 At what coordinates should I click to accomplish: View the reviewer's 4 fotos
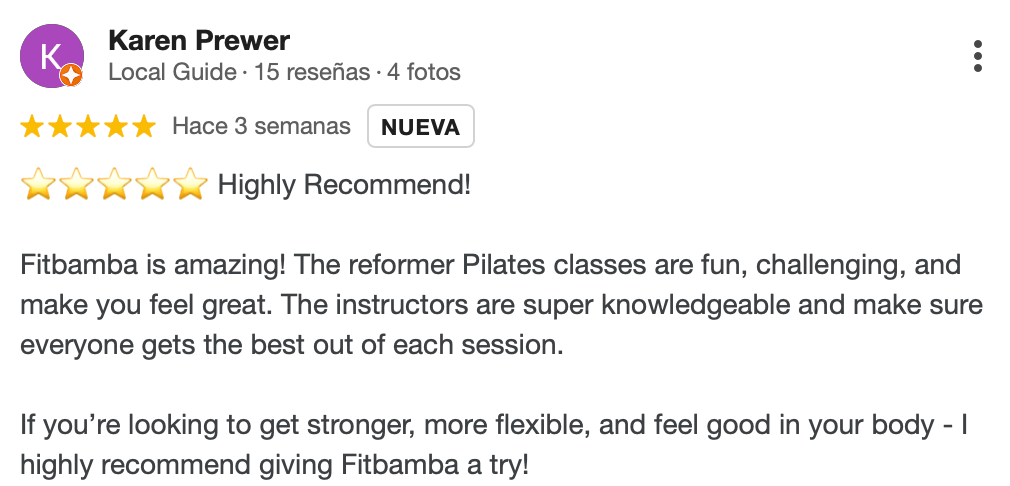click(424, 72)
